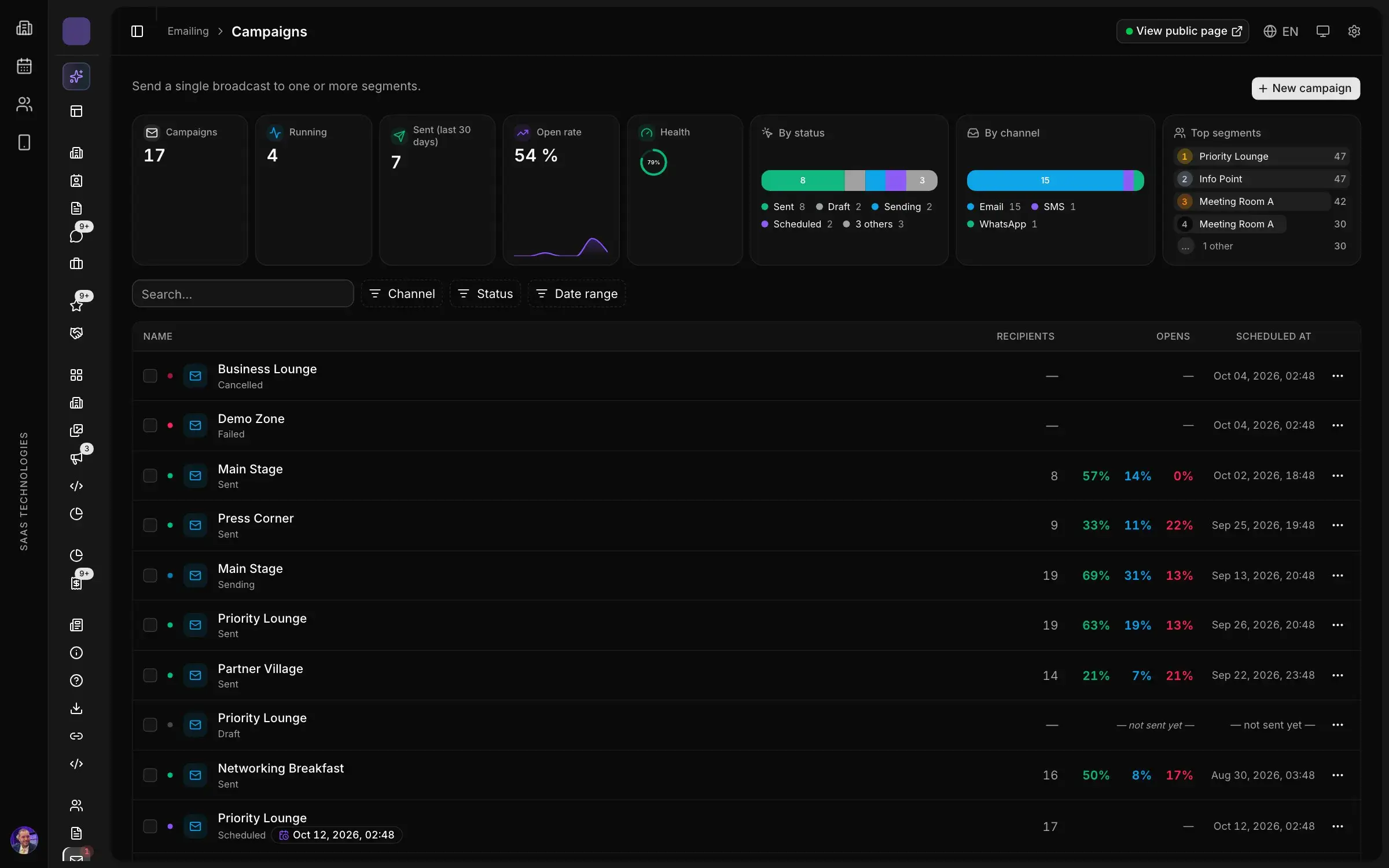
Task: Click the blue Email segment of channel bar
Action: [1045, 181]
